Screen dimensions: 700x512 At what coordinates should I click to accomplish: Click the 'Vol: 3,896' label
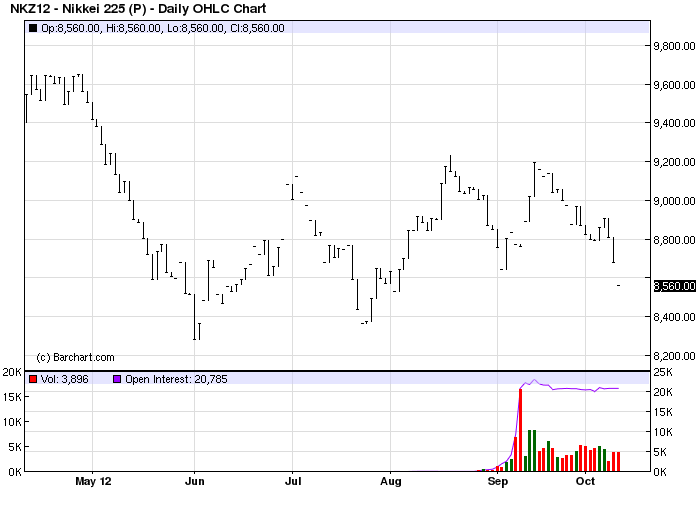tap(65, 379)
